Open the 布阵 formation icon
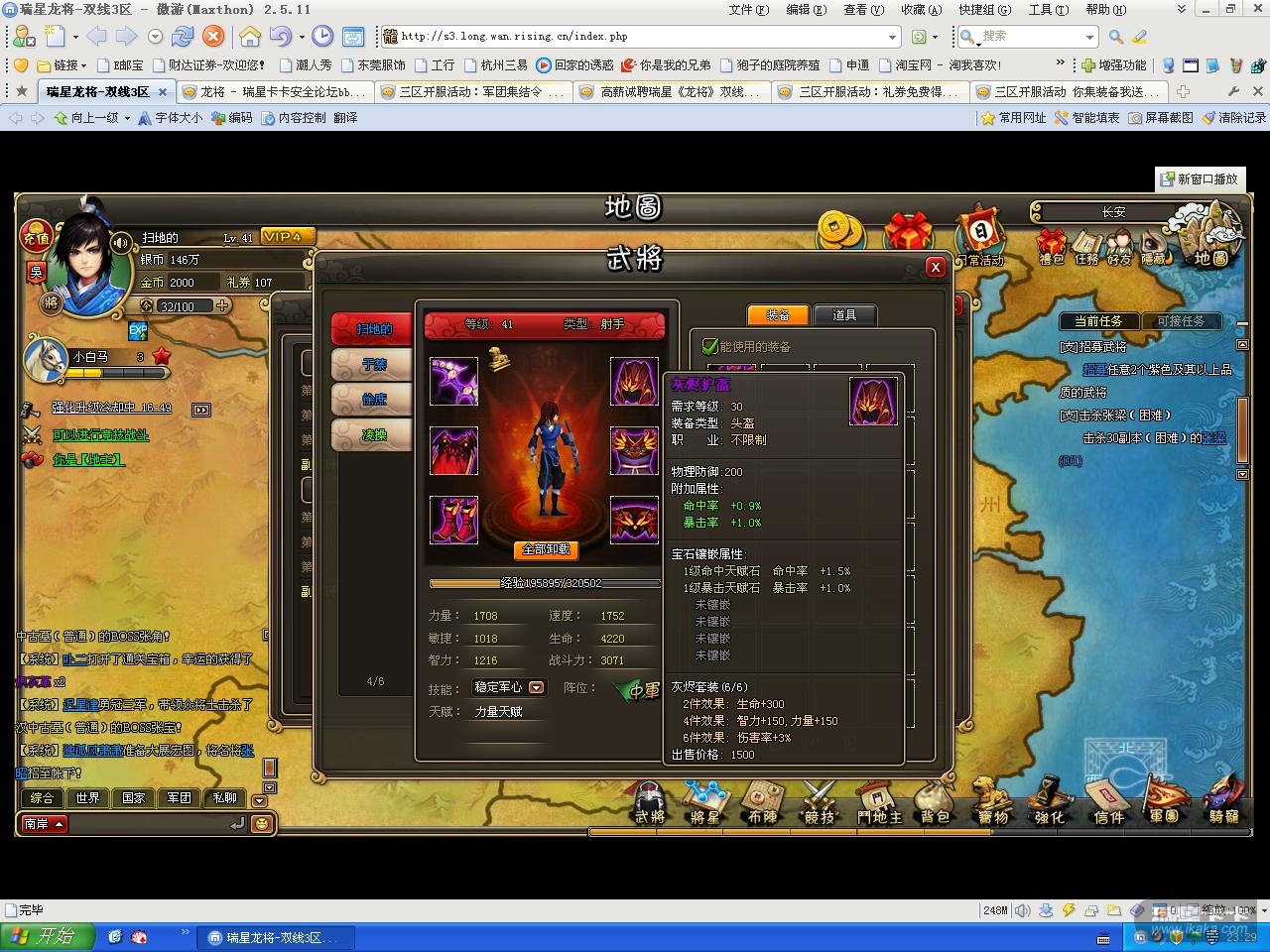This screenshot has width=1270, height=952. coord(762,803)
